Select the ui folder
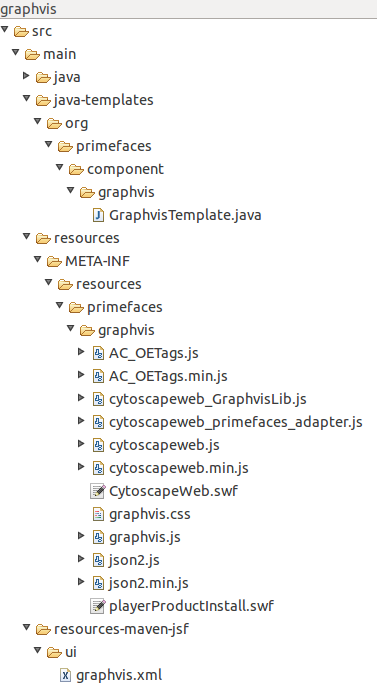The height and width of the screenshot is (694, 377). point(71,652)
